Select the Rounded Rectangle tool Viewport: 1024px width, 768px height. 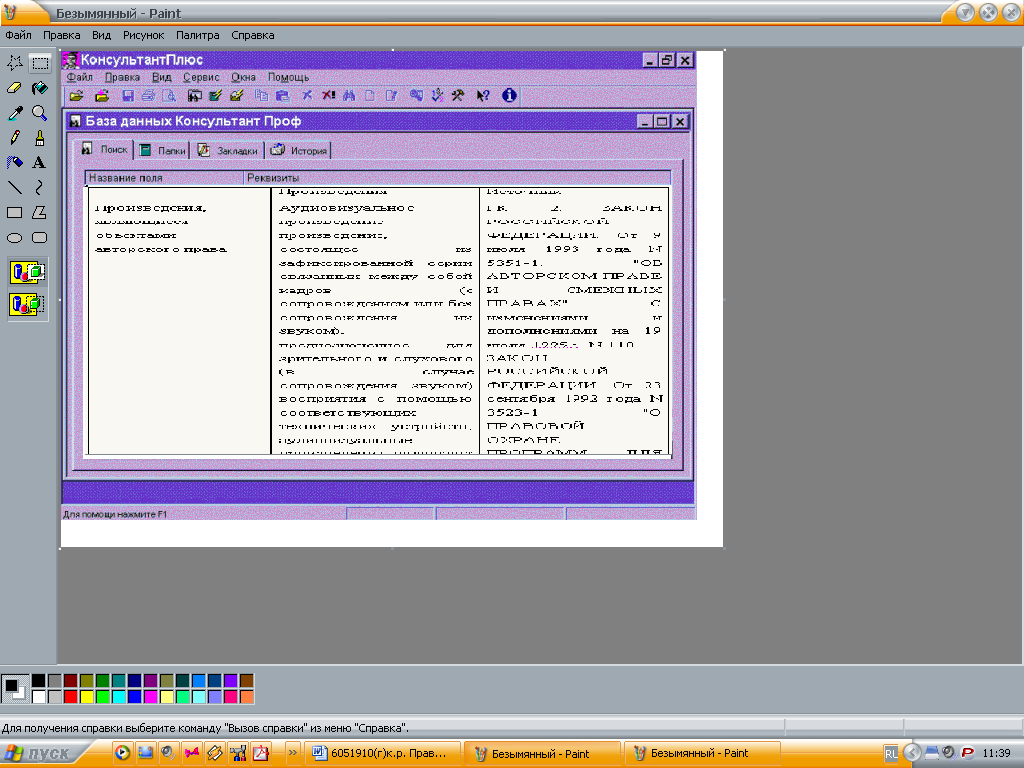tap(40, 238)
